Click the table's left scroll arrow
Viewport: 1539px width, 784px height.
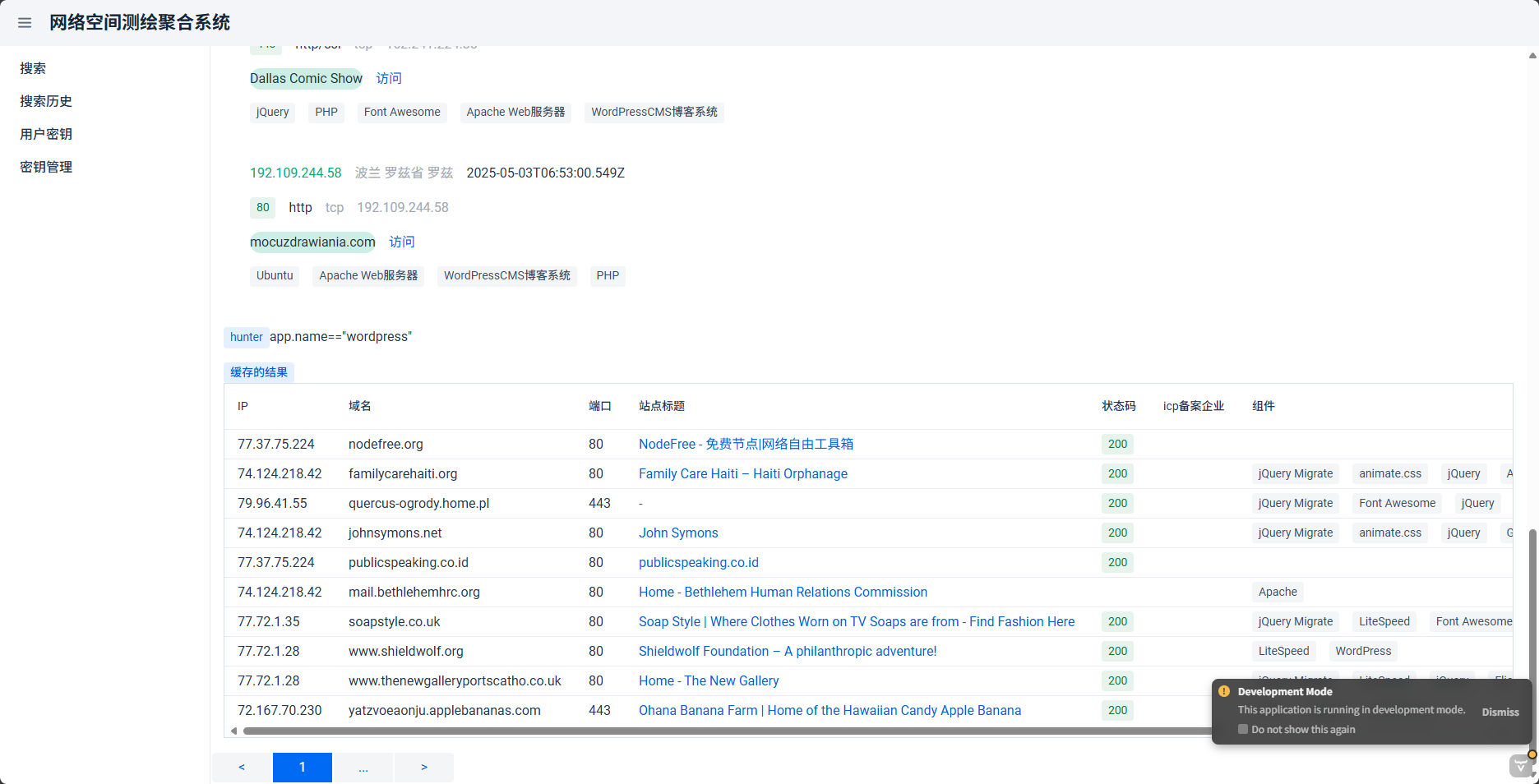pyautogui.click(x=234, y=731)
